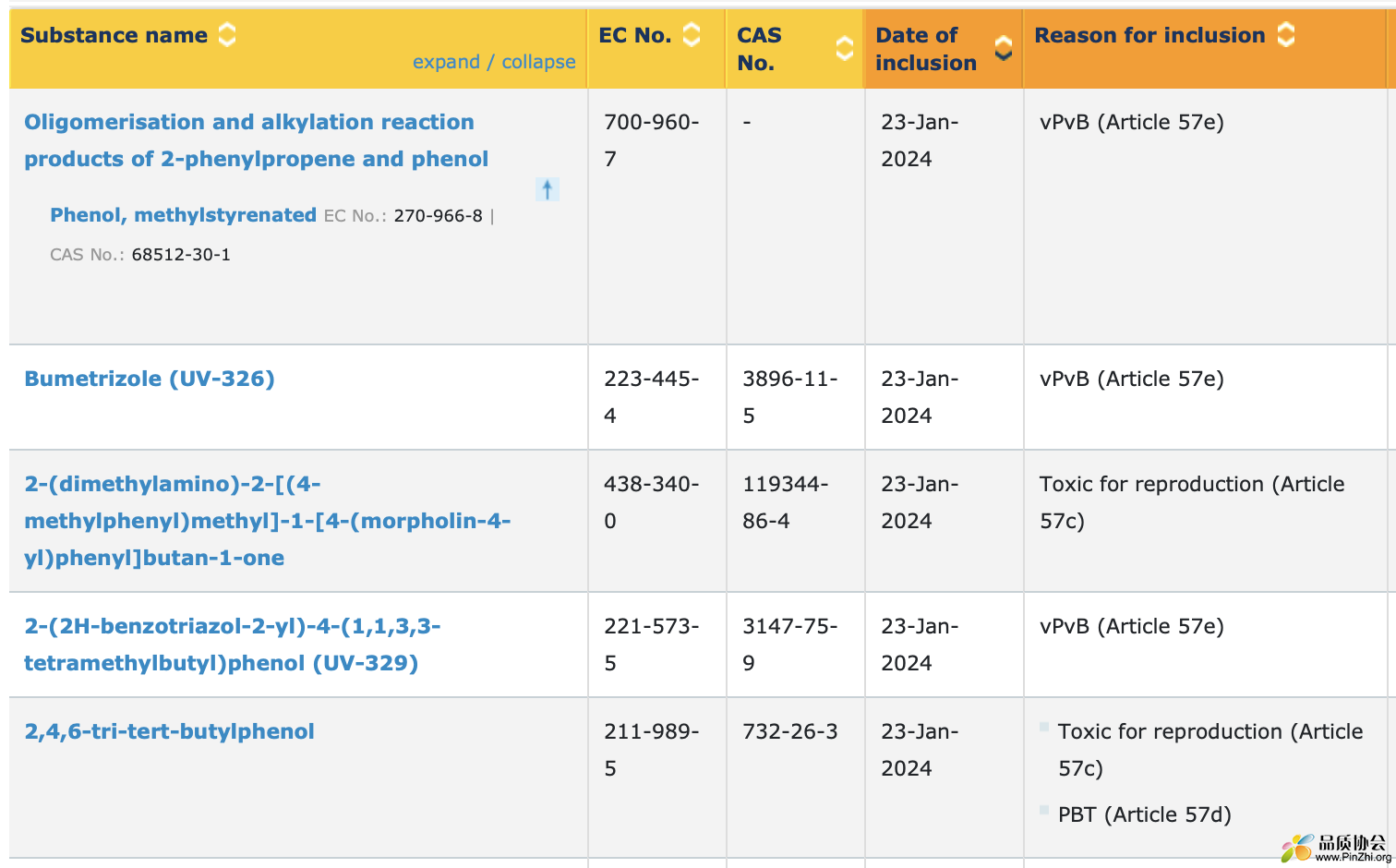This screenshot has width=1396, height=868.
Task: Click EC No. sort arrows icon
Action: (x=692, y=35)
